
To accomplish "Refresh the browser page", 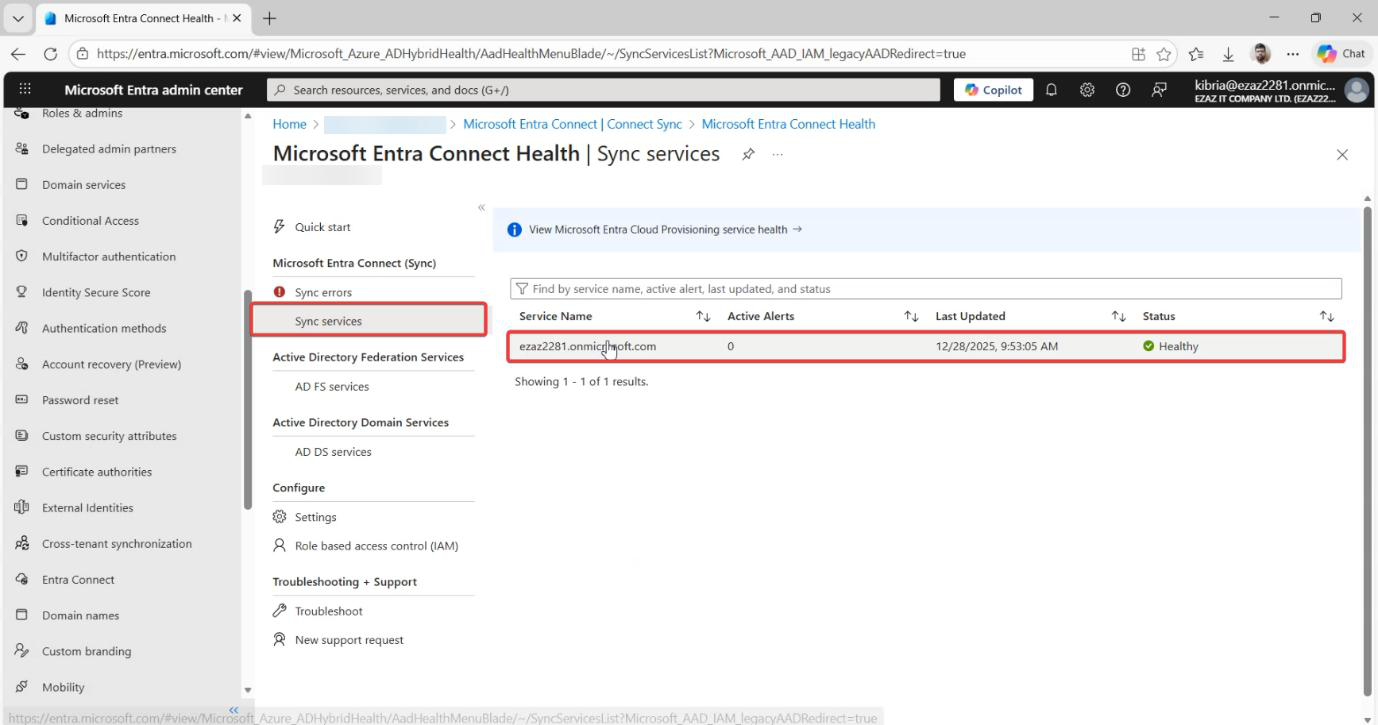I will pos(50,54).
